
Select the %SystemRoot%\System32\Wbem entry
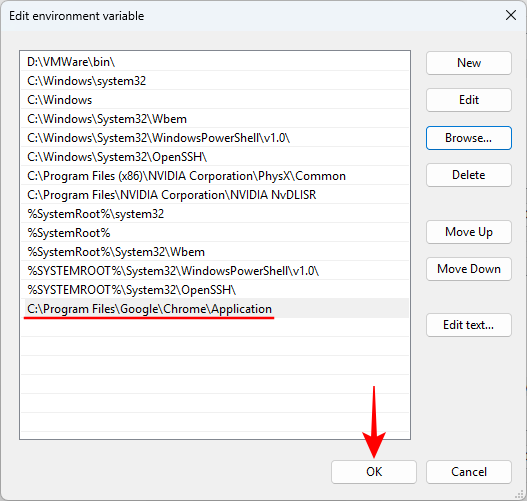click(215, 252)
